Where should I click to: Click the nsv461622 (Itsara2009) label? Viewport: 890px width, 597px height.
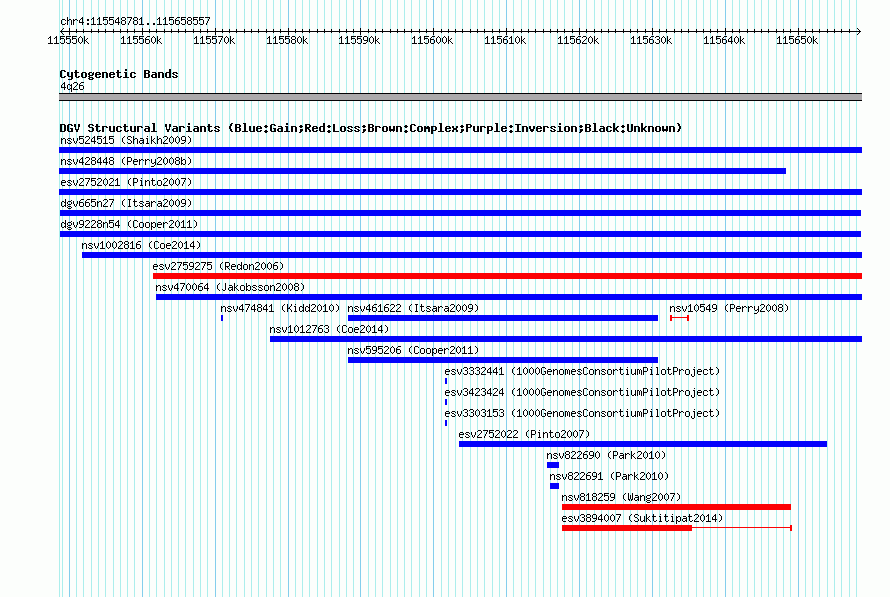pos(413,308)
